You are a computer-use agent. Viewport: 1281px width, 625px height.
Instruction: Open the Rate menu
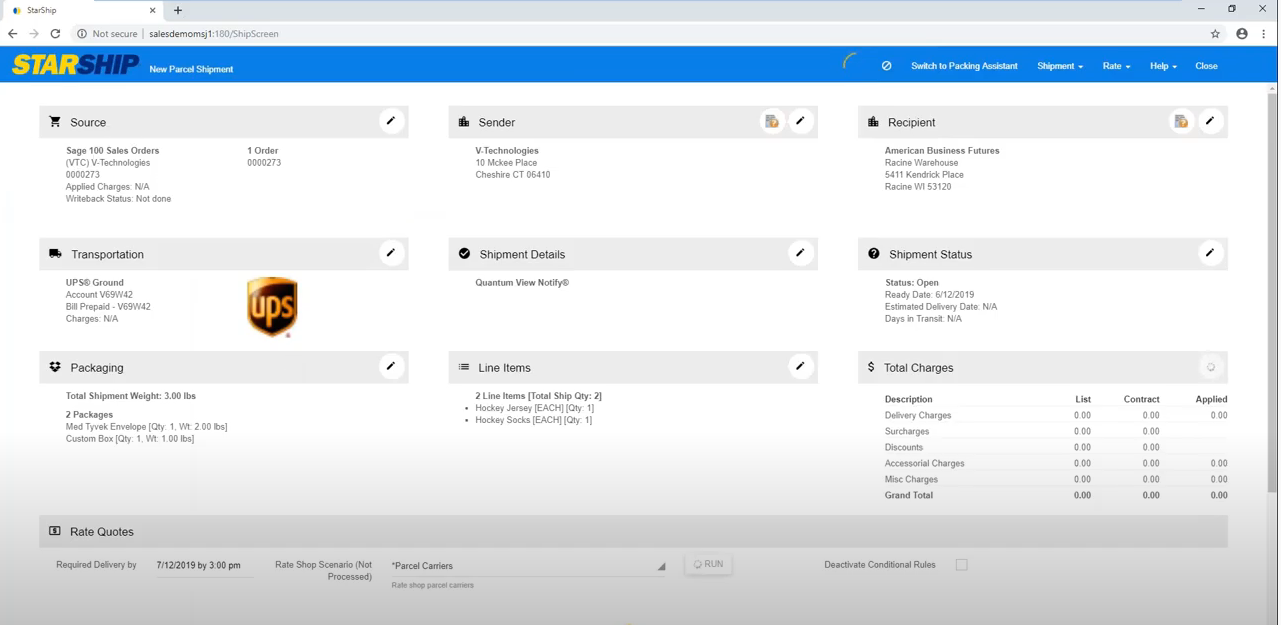point(1116,66)
